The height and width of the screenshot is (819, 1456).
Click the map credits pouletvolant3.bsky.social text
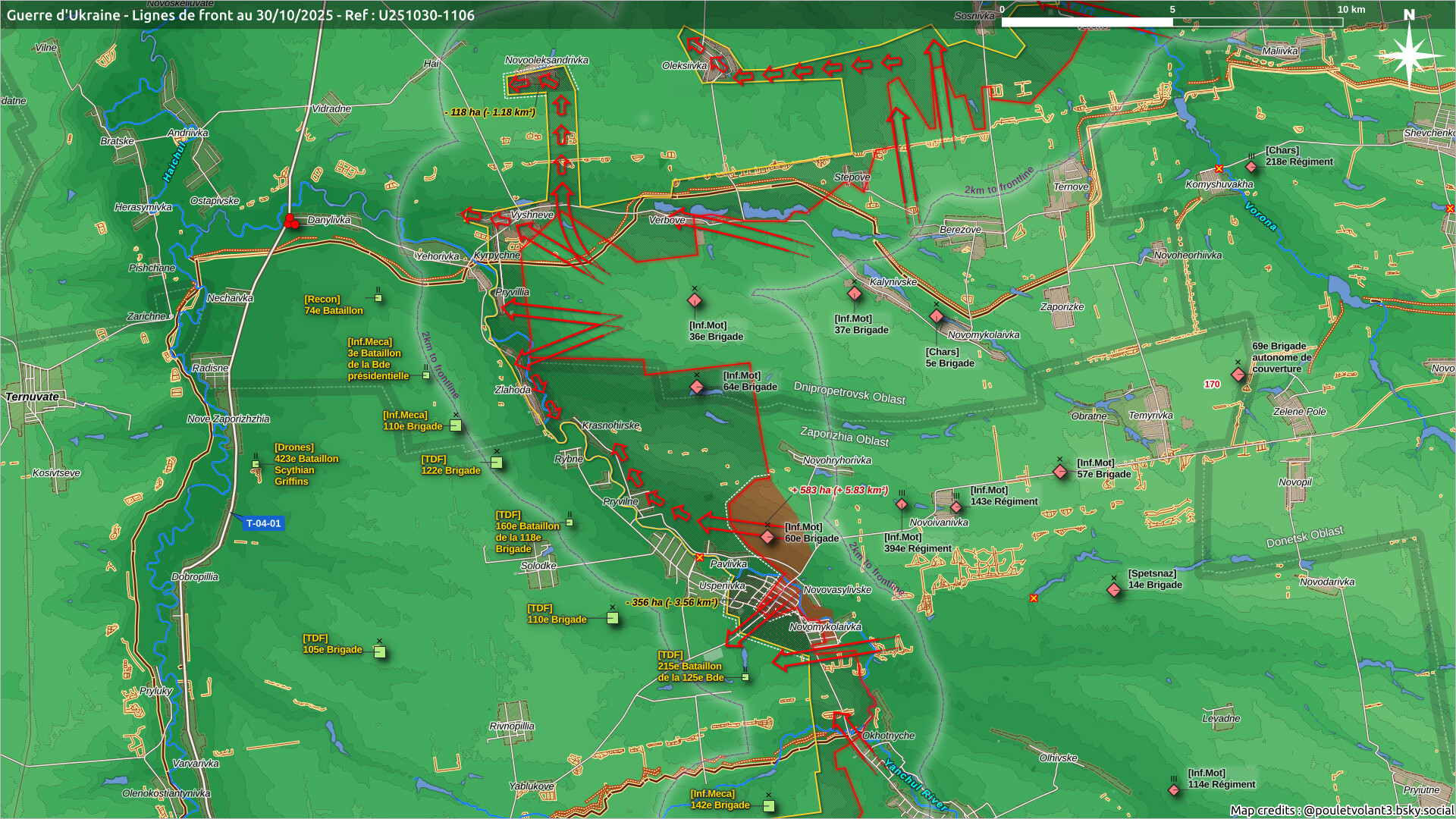pos(1341,810)
